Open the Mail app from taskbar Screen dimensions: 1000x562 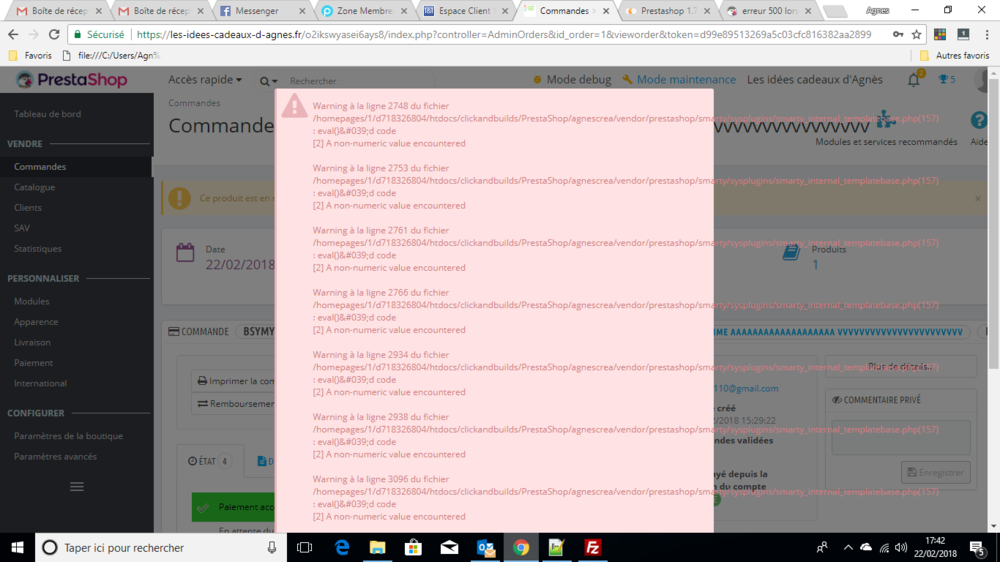point(449,547)
